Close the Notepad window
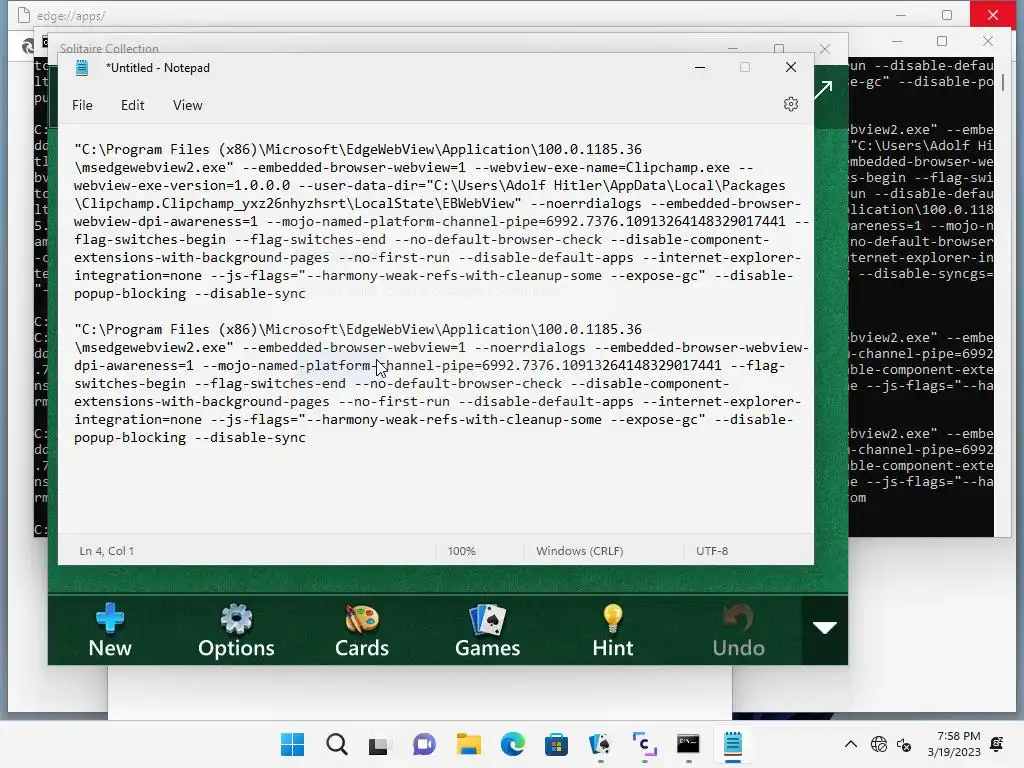Screen dimensions: 1024x768 790,67
